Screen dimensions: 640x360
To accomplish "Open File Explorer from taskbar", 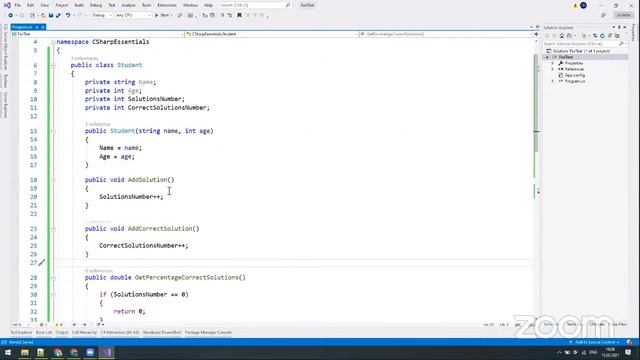I will click(25, 352).
